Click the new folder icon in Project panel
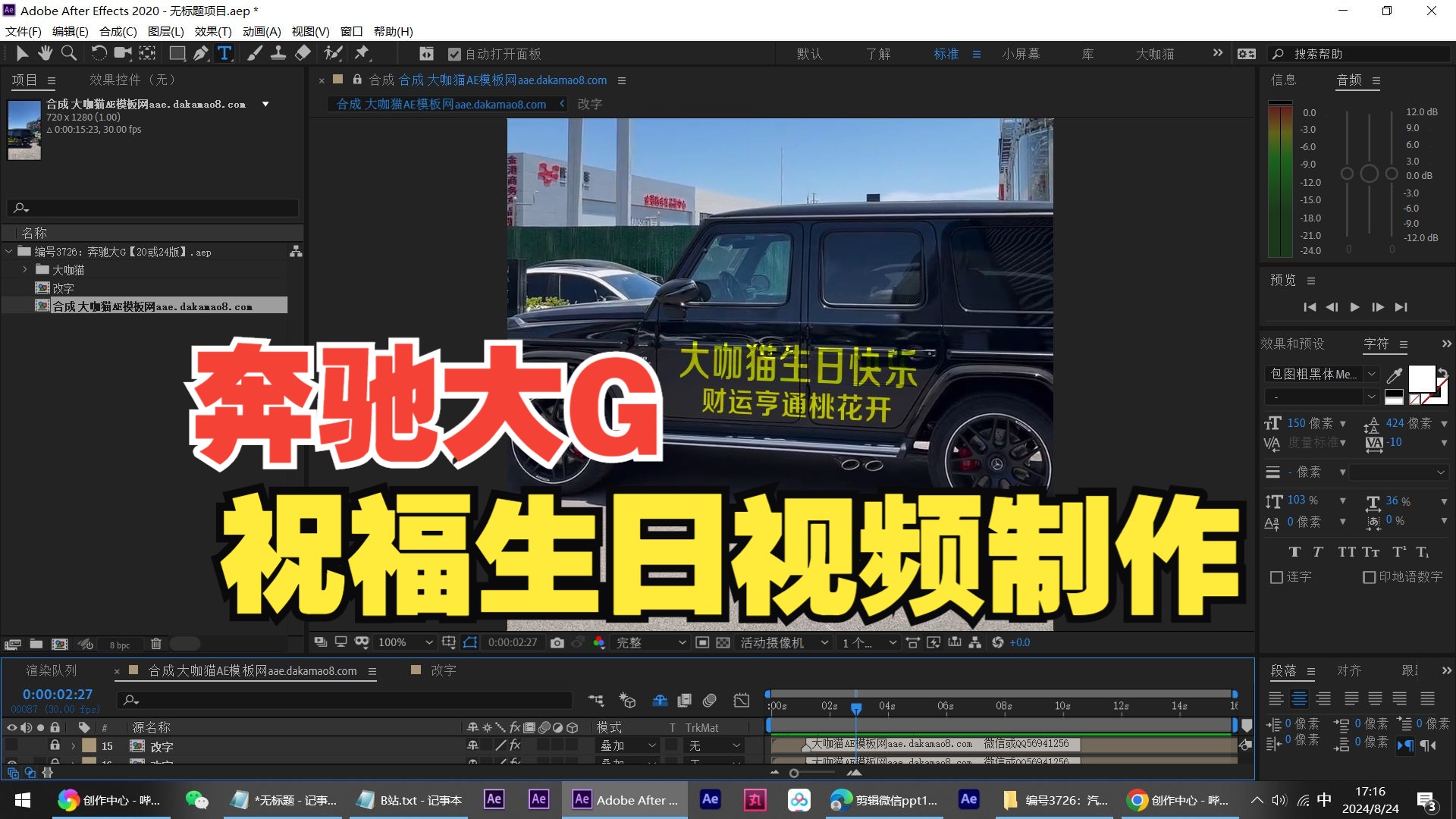This screenshot has height=819, width=1456. (36, 644)
